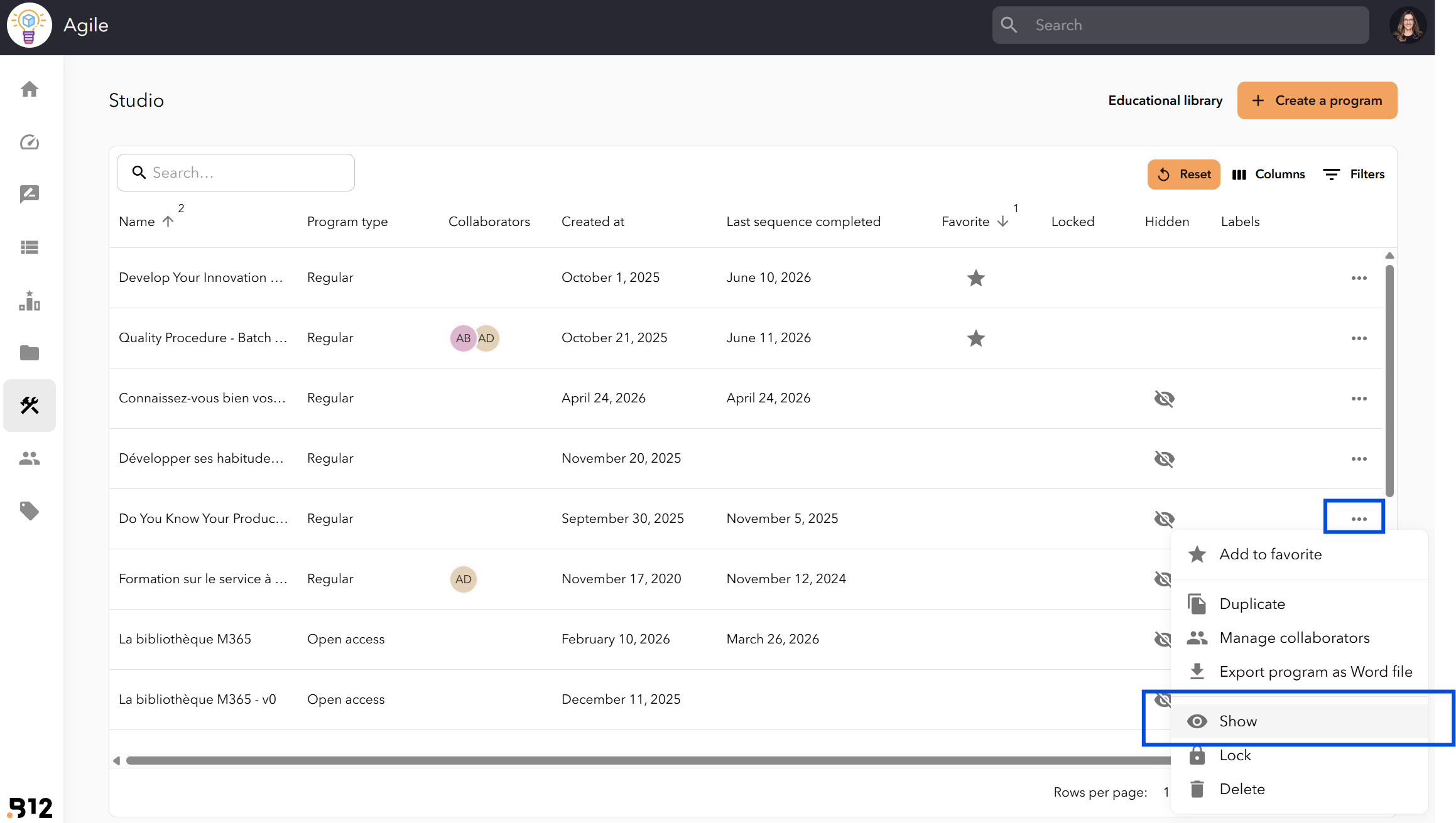Open the dashboard gauge sidebar icon
The width and height of the screenshot is (1456, 823).
(30, 143)
